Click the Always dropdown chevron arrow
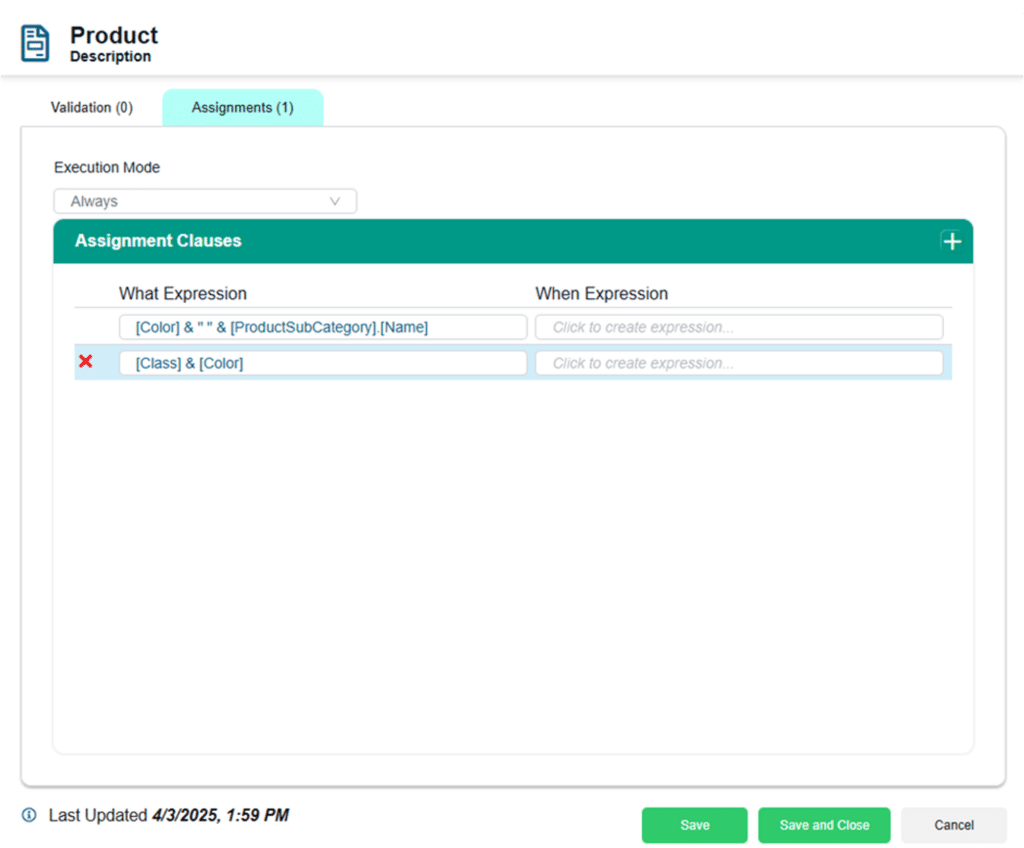This screenshot has width=1024, height=848. (335, 201)
